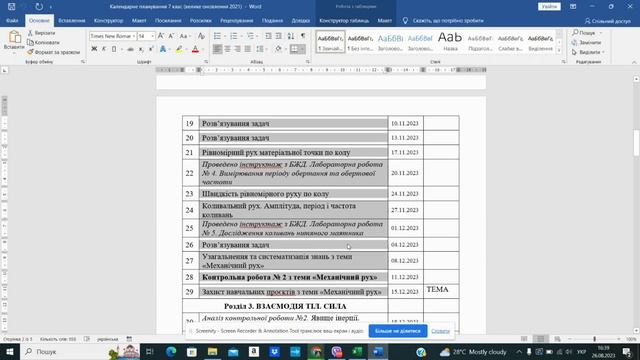Screen dimensions: 640x360
Task: Click Copy (Копіювати) command
Action: [43, 42]
